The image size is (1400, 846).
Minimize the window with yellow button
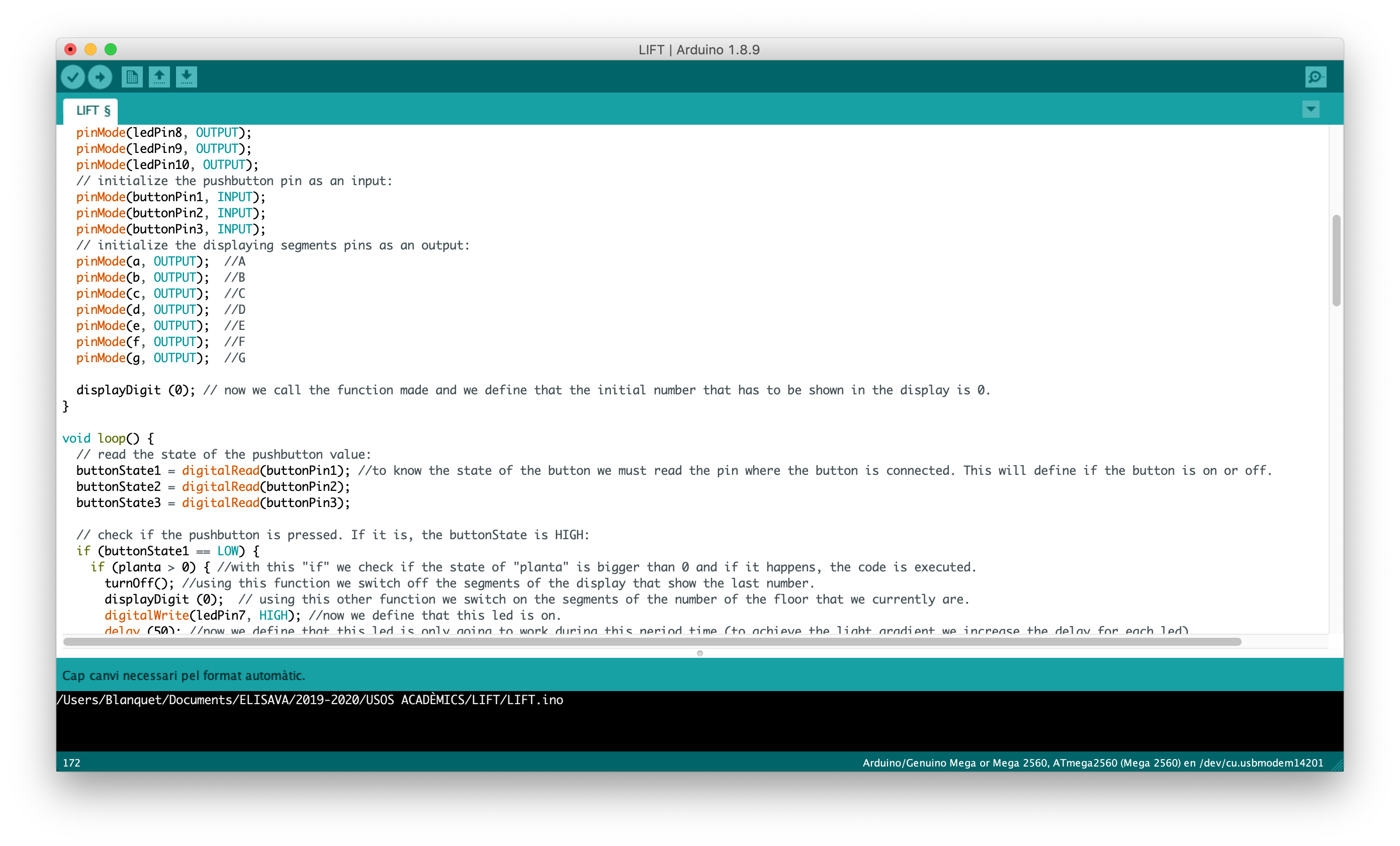click(x=91, y=49)
